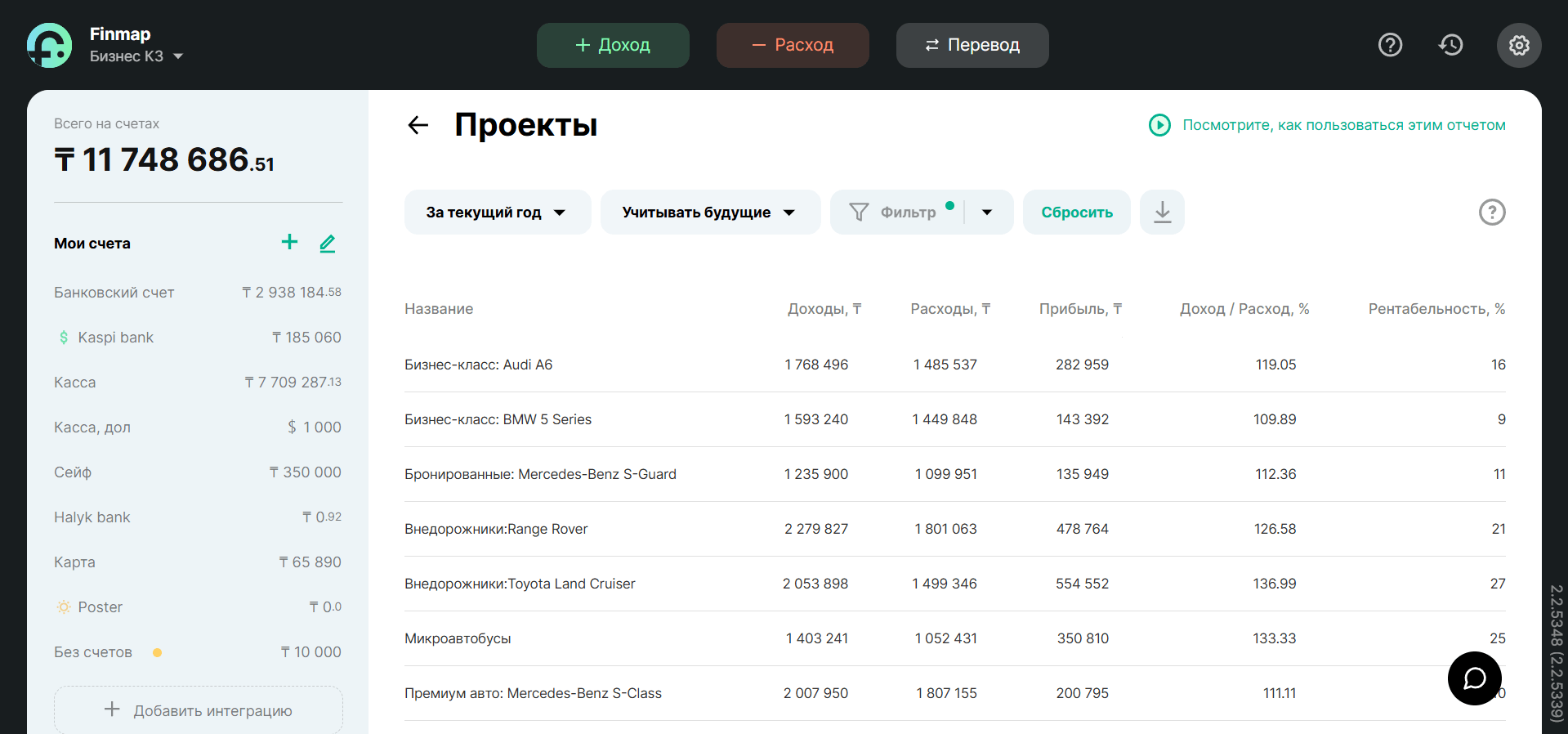Image resolution: width=1568 pixels, height=734 pixels.
Task: Click Toyota Land Cruiser ratio 136.99
Action: pos(1275,584)
